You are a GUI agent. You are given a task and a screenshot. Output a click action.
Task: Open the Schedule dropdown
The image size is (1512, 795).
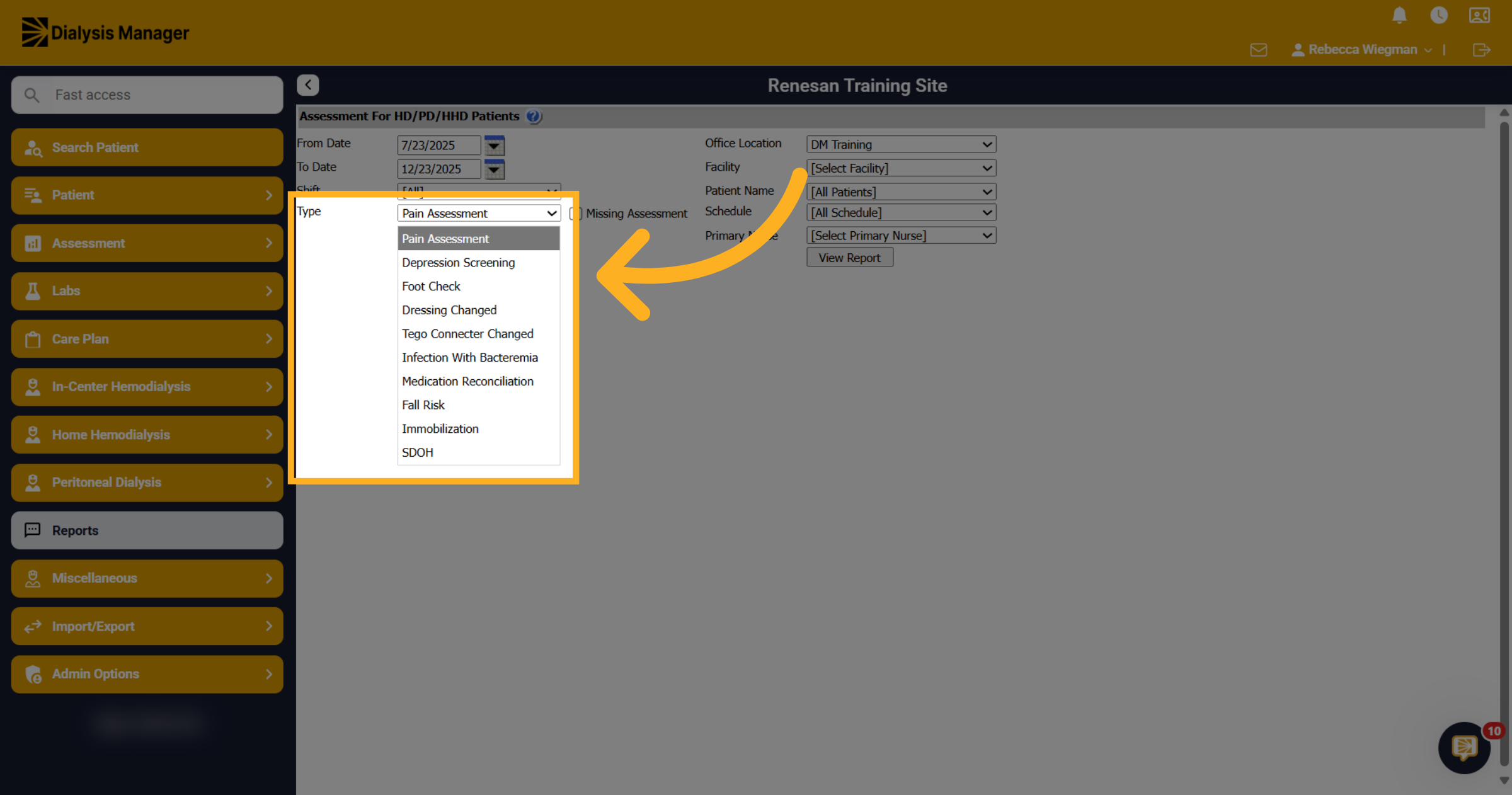point(901,213)
